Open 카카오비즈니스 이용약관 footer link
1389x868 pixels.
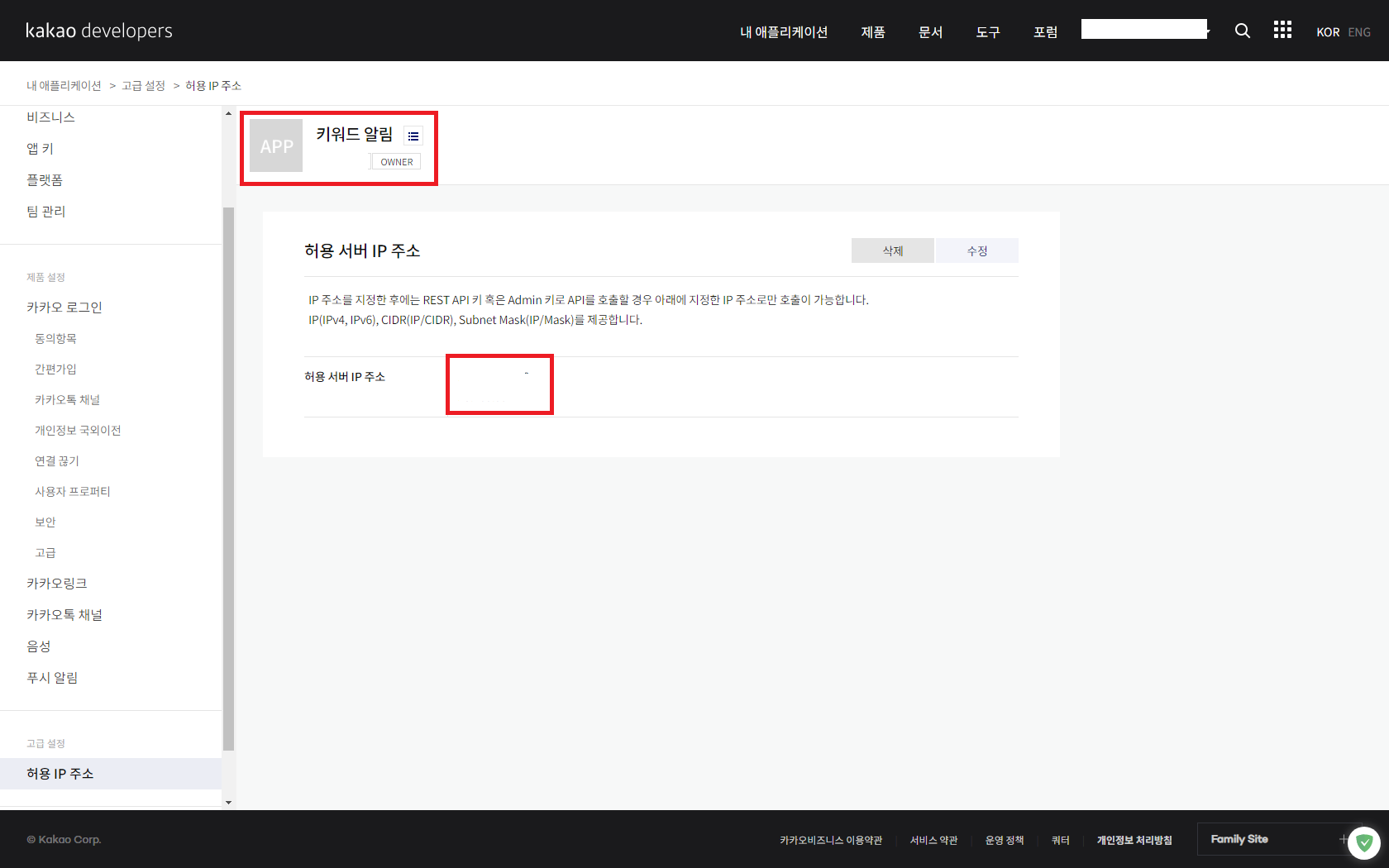coord(831,841)
